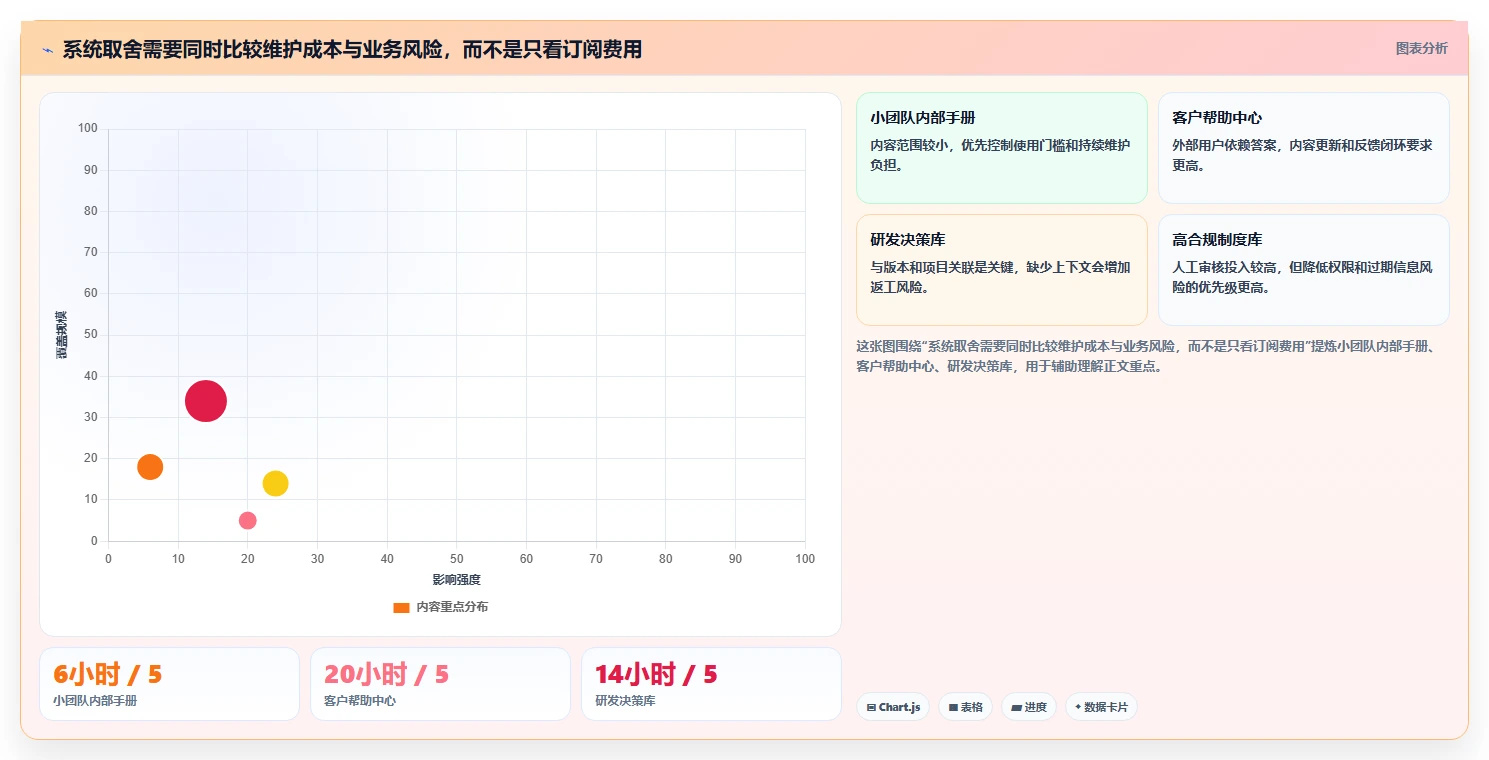This screenshot has height=760, width=1489.
Task: Open the 高合规制度库 card
Action: [1303, 270]
